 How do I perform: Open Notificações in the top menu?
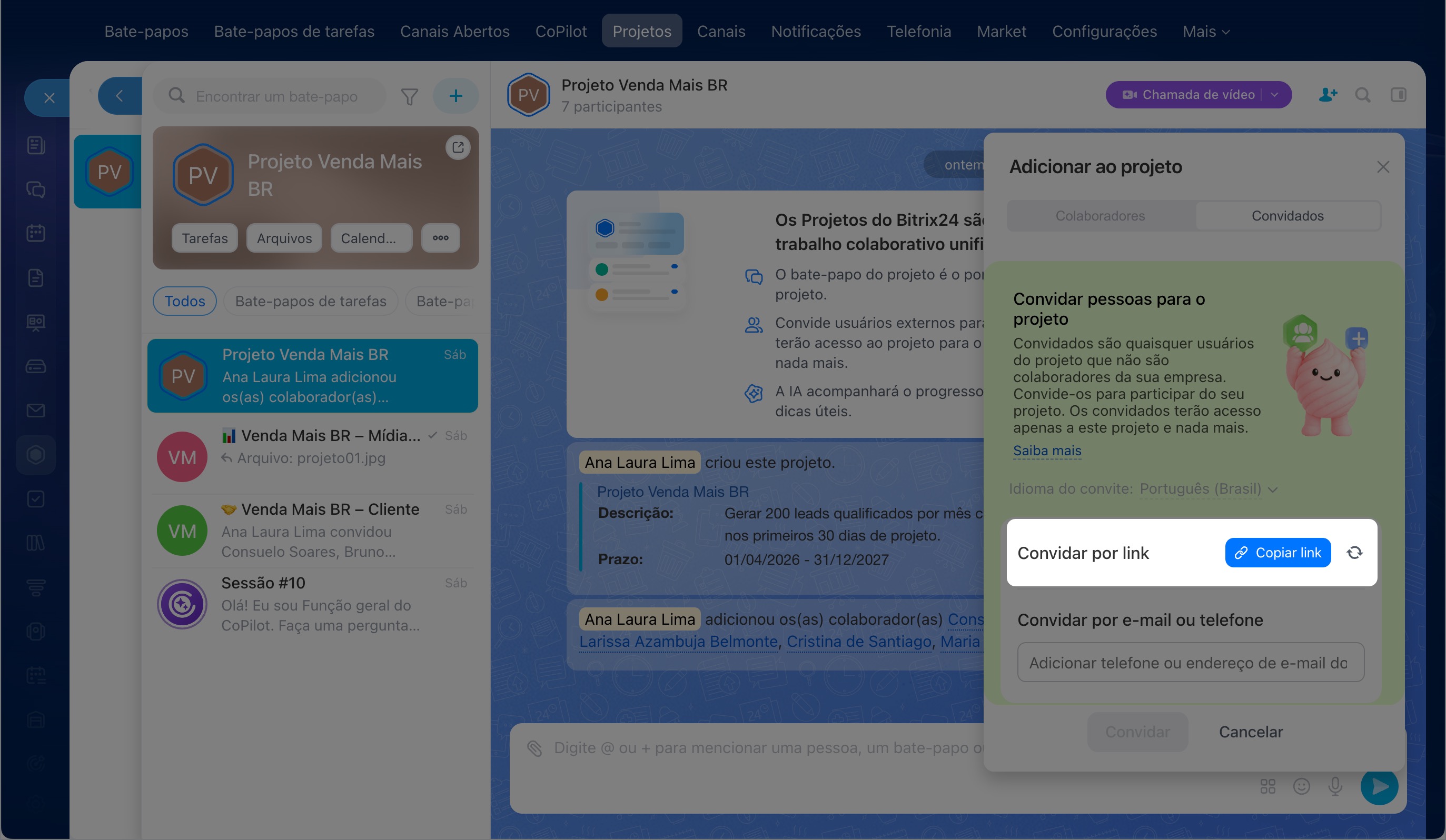coord(816,31)
